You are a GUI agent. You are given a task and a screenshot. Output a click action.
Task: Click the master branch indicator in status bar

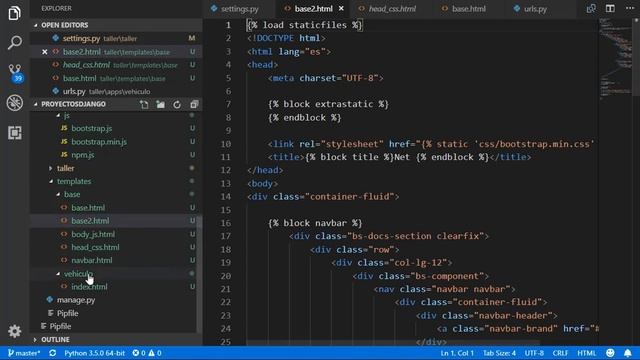click(x=24, y=353)
